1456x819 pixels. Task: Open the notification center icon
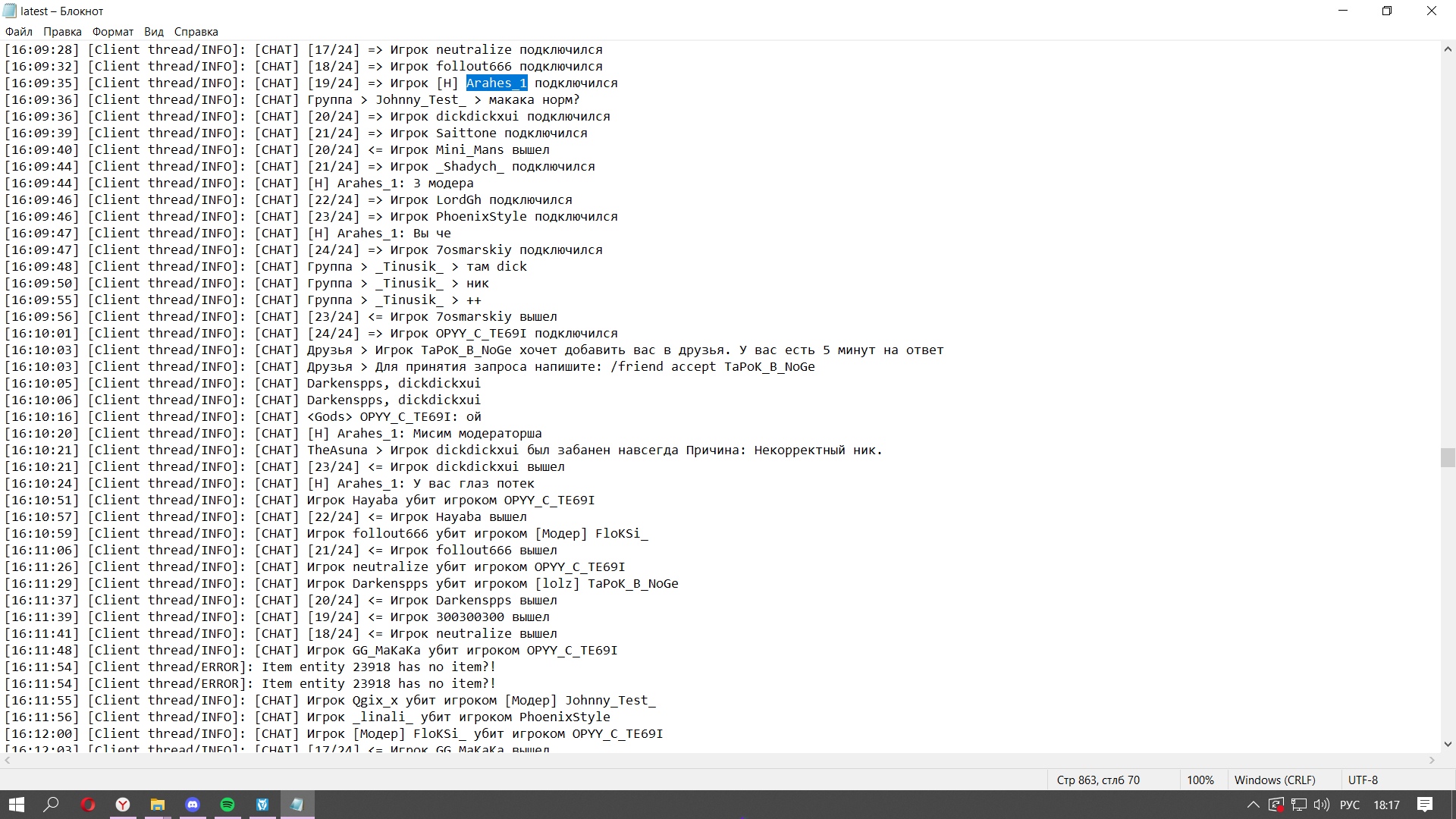[x=1425, y=805]
